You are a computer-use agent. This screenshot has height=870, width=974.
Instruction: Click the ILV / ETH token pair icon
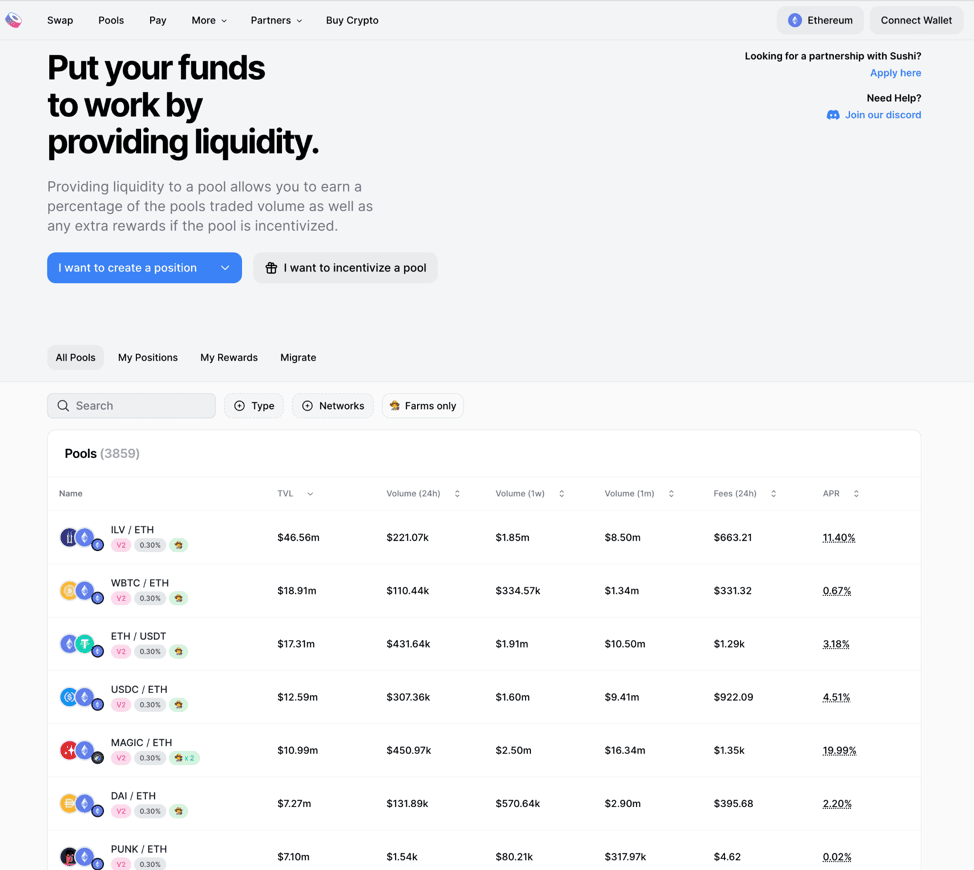point(80,538)
